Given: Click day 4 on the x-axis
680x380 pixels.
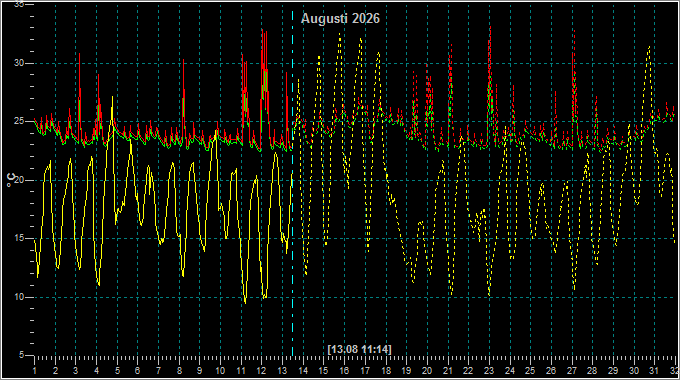Looking at the screenshot, I should pos(96,371).
